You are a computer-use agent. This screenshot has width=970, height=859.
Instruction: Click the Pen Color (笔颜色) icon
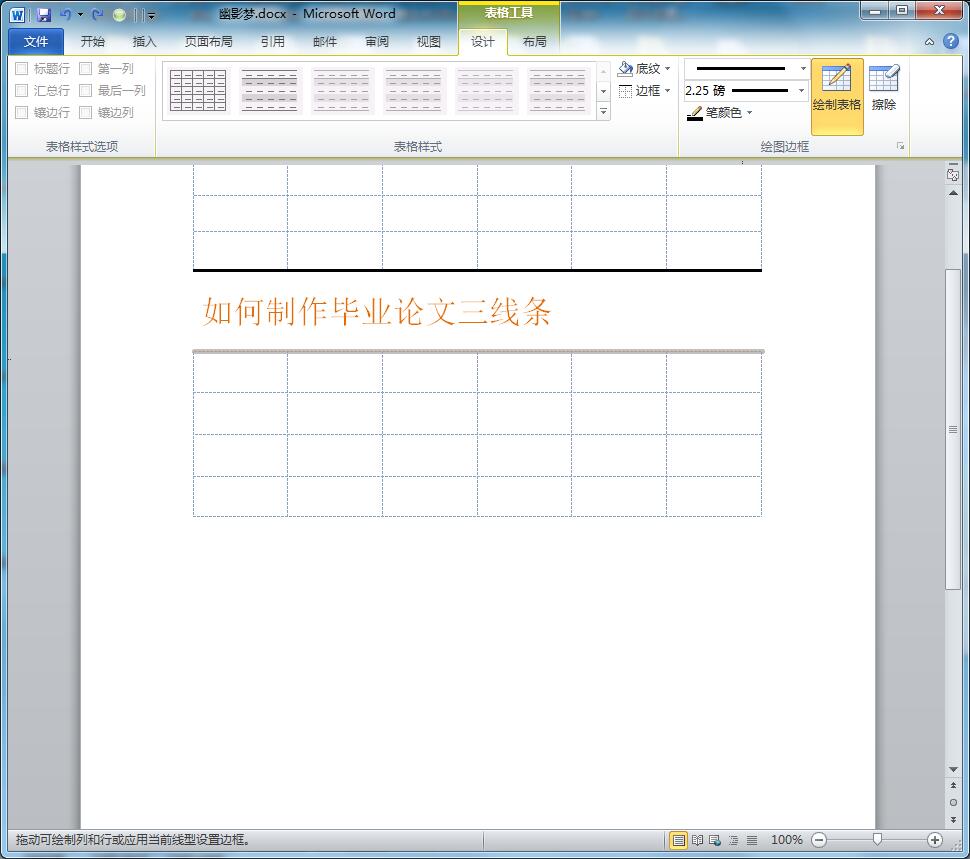point(695,113)
